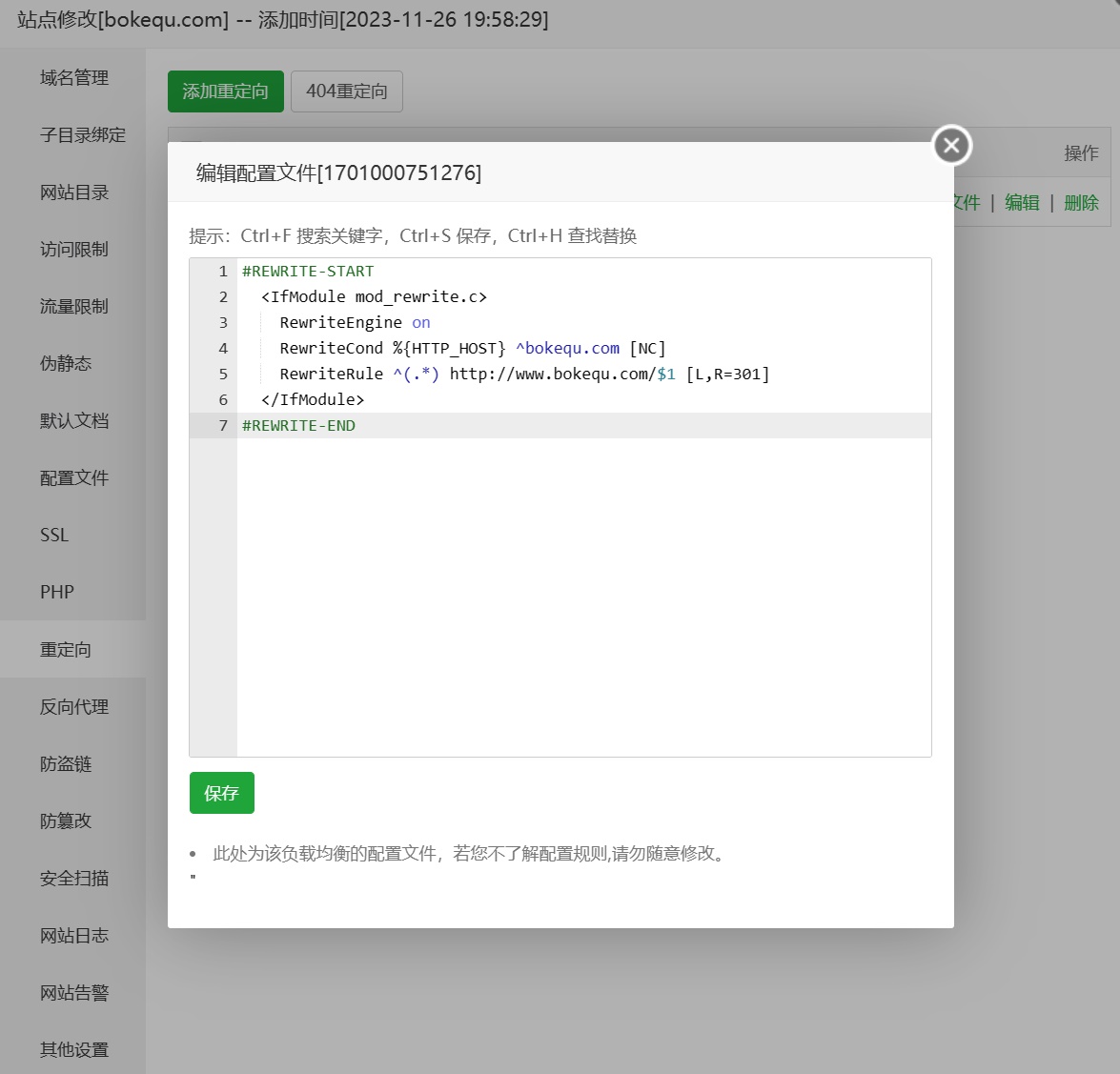Click line number 4 in the gutter
1120x1074 pixels.
[x=223, y=349]
